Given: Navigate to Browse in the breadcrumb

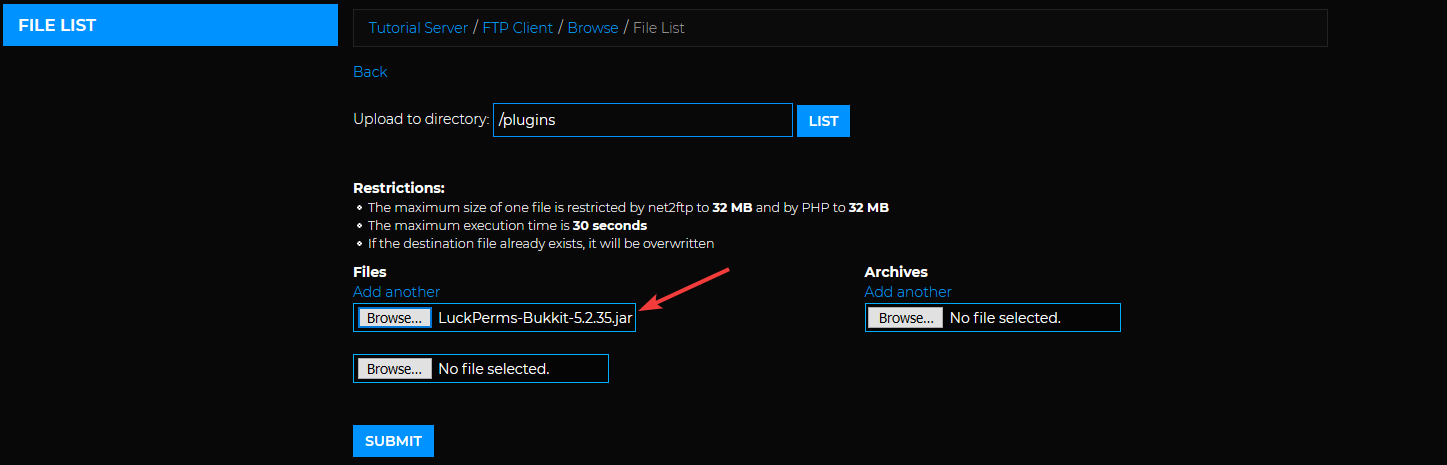Looking at the screenshot, I should 593,28.
